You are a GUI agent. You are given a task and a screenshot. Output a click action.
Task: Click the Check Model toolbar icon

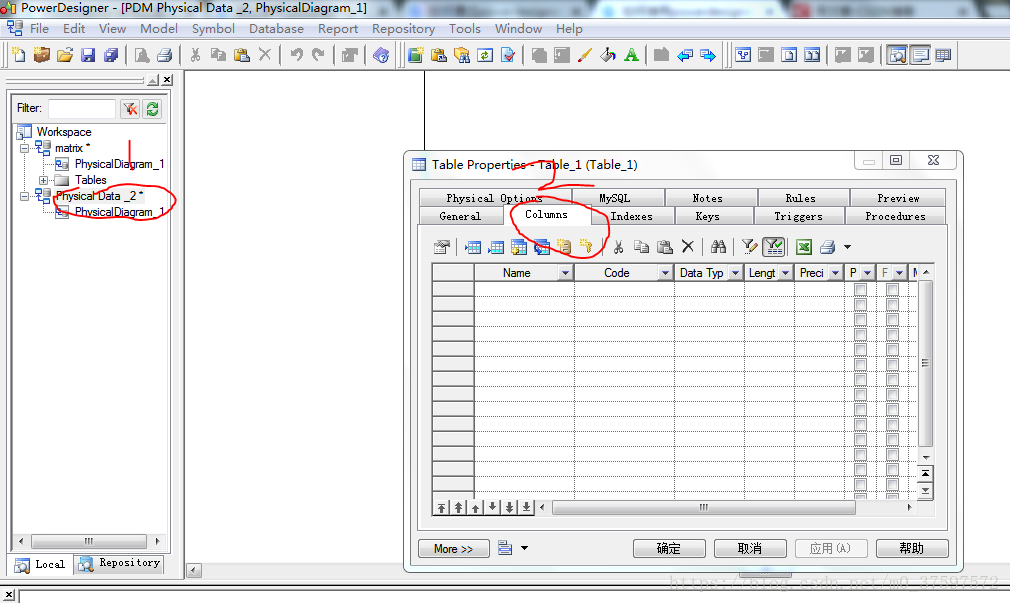[x=508, y=55]
